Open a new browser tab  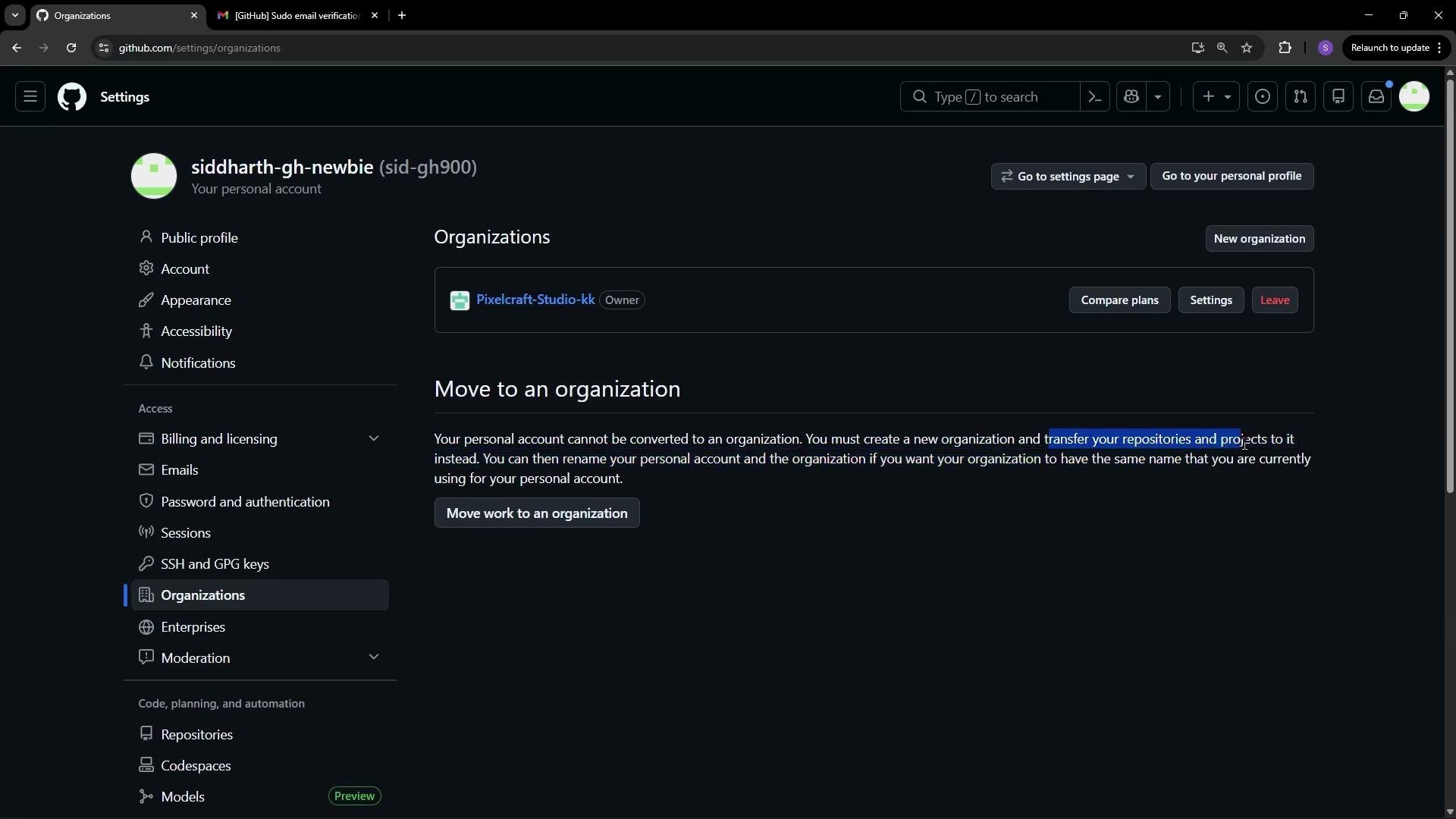pos(402,15)
